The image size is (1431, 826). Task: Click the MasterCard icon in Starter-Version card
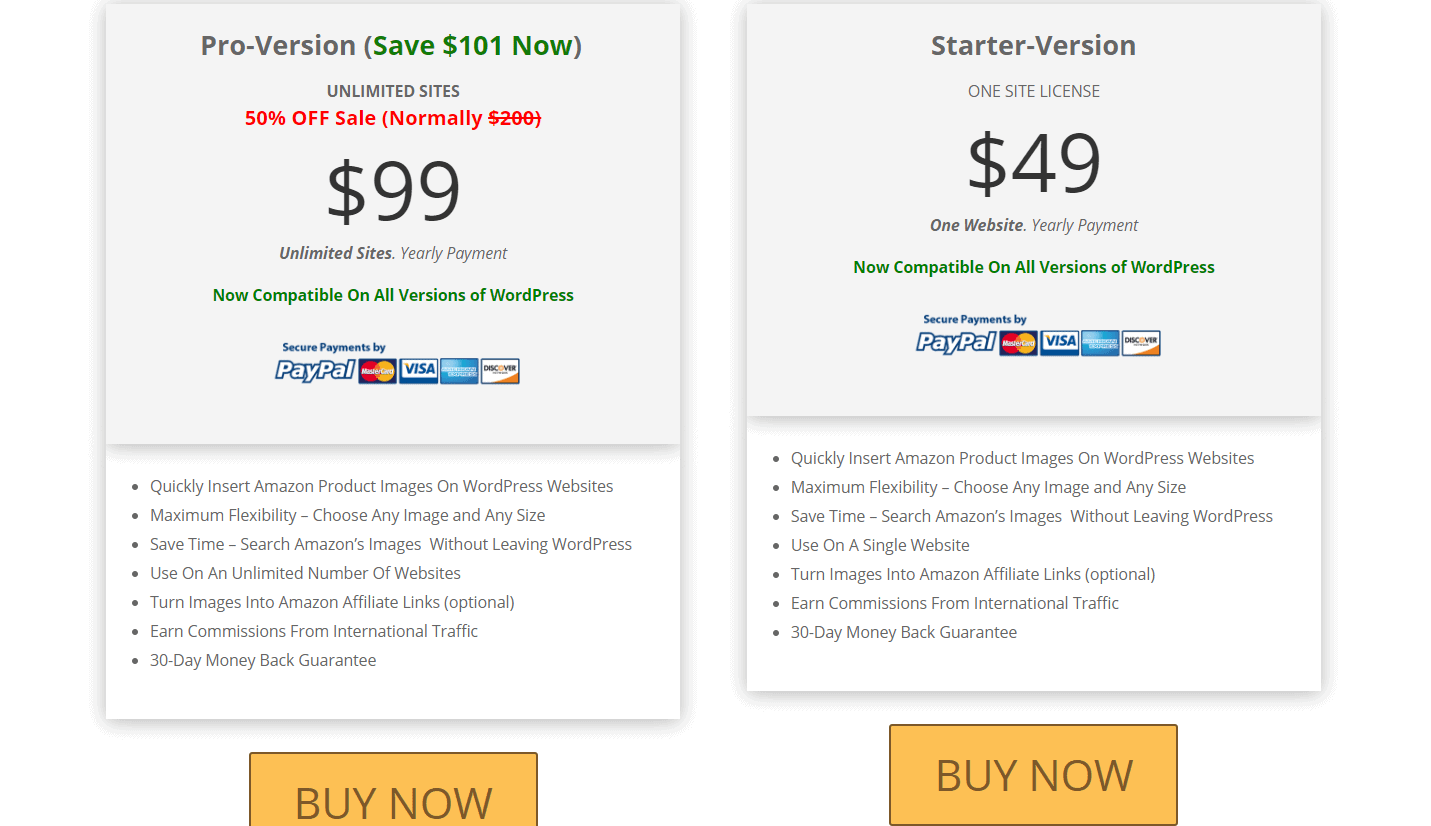[x=1018, y=343]
